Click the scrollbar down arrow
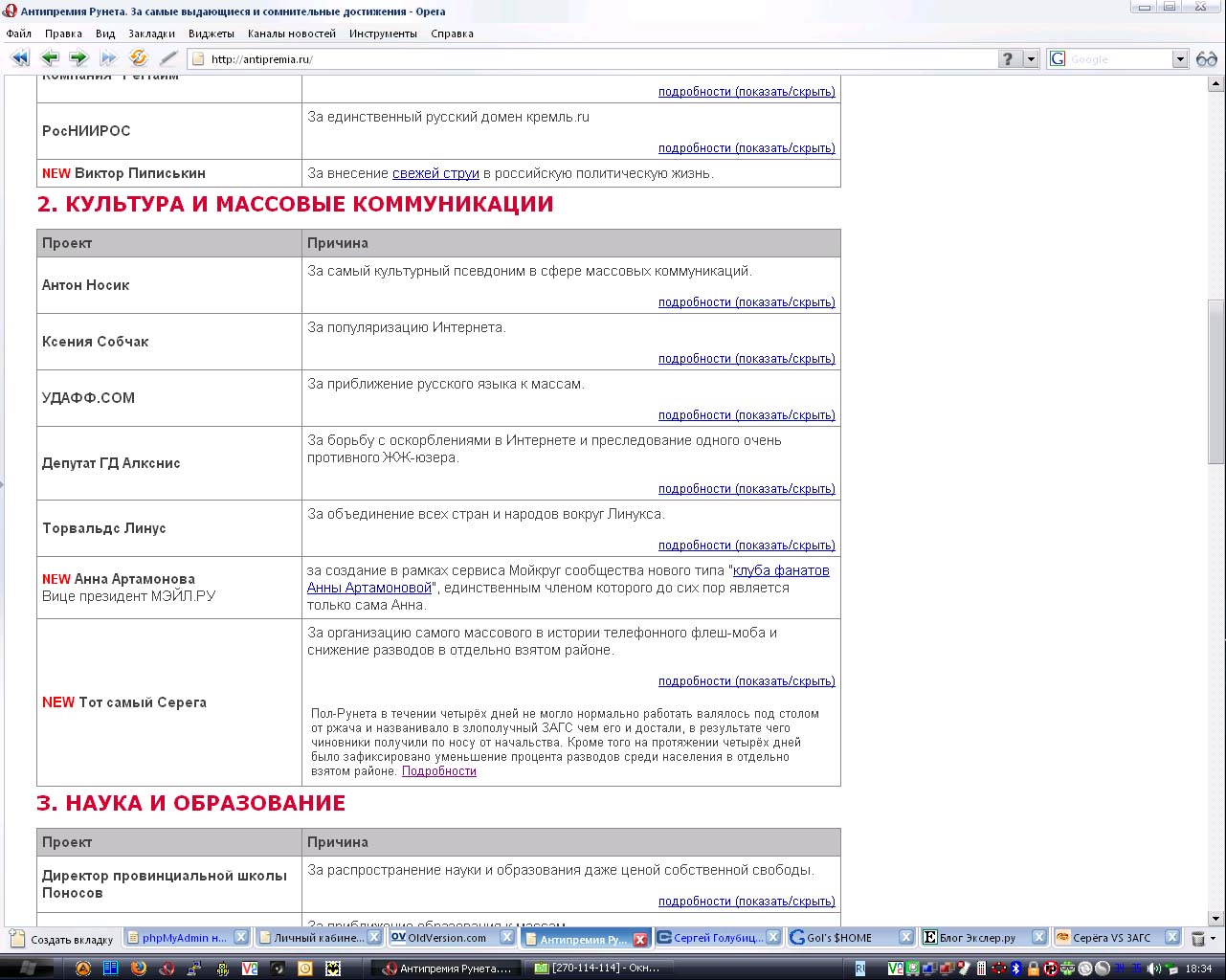 pos(1216,918)
